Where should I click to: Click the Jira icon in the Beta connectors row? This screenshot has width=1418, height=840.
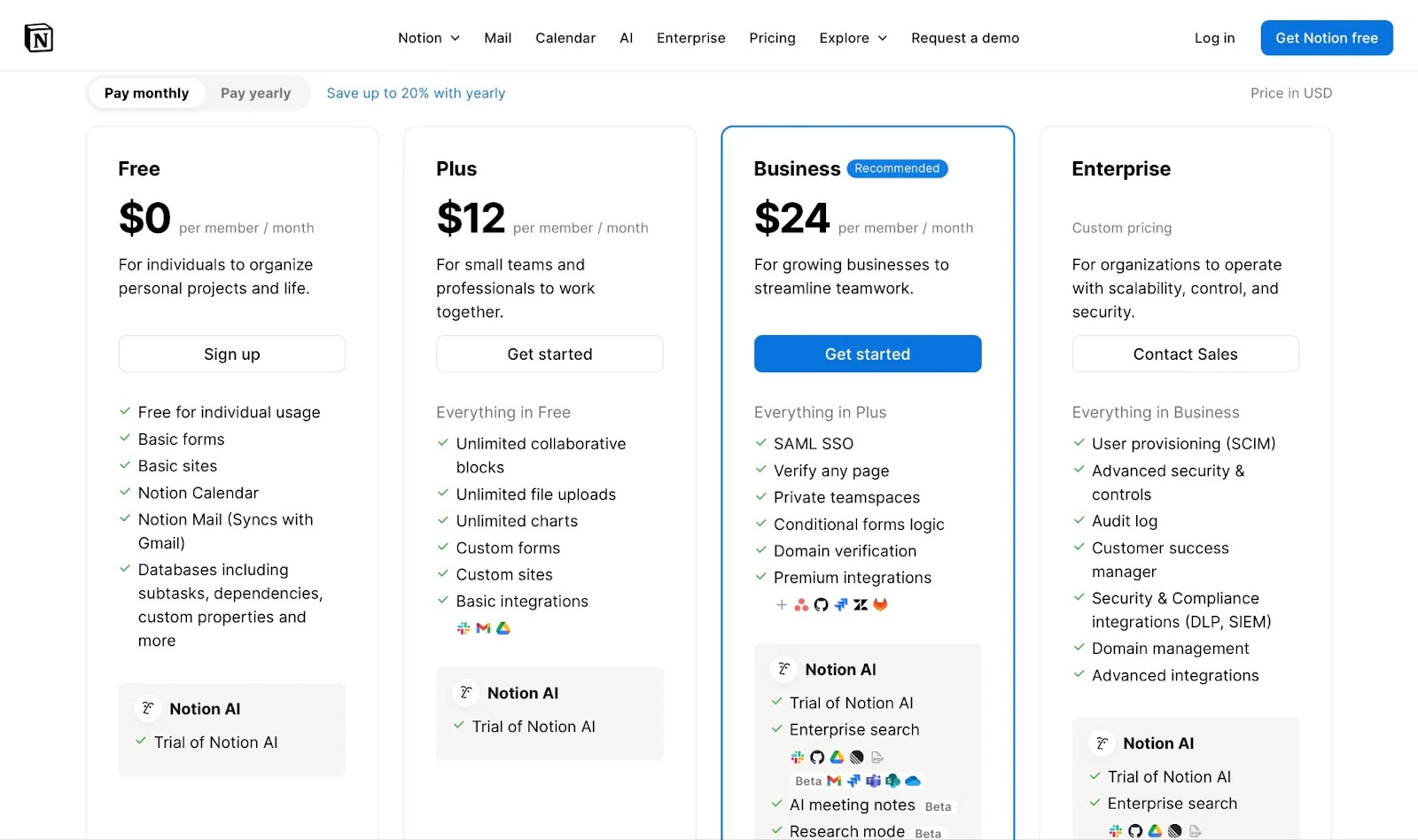click(853, 781)
